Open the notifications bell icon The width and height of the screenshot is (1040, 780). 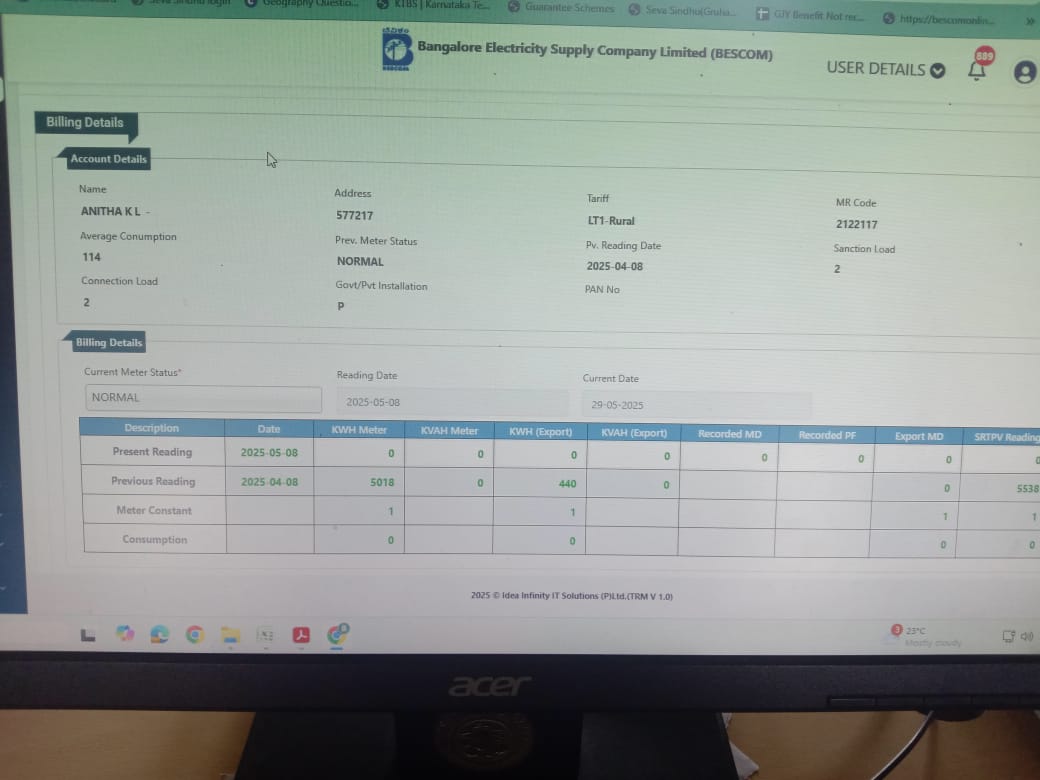(x=976, y=70)
